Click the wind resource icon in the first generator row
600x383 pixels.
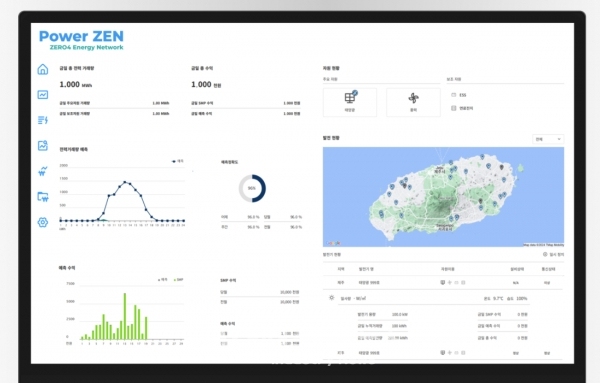(450, 282)
